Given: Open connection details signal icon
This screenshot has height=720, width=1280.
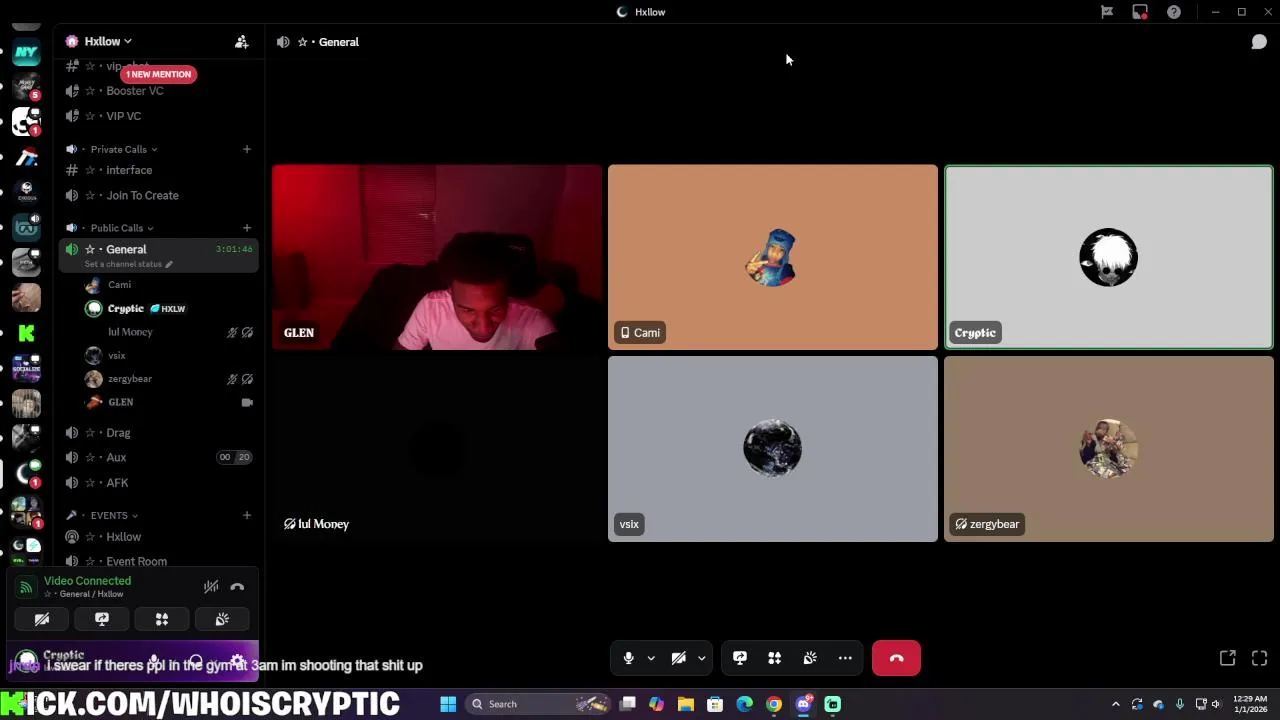Looking at the screenshot, I should click(x=26, y=587).
